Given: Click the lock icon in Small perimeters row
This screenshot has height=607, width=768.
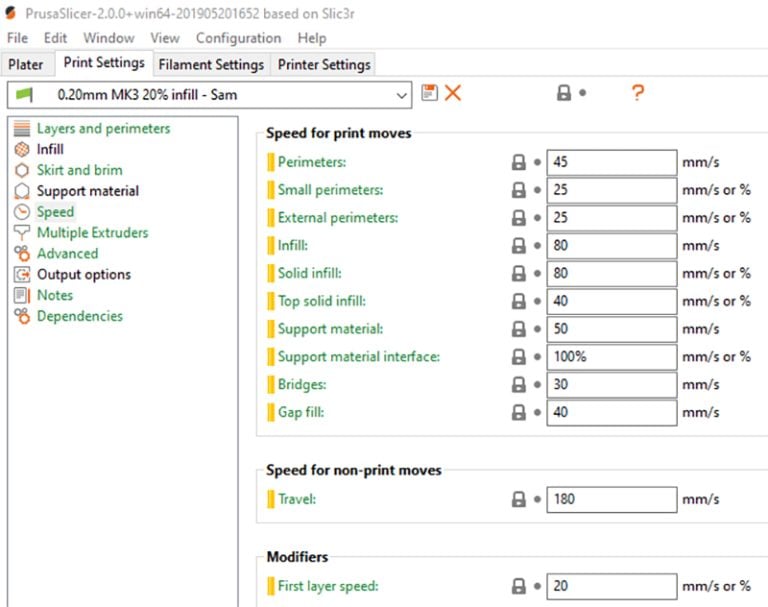Looking at the screenshot, I should tap(519, 190).
